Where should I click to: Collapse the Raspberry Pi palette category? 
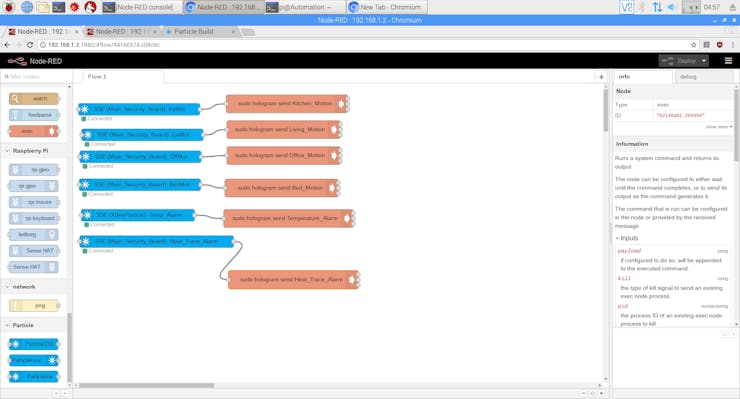(8, 151)
